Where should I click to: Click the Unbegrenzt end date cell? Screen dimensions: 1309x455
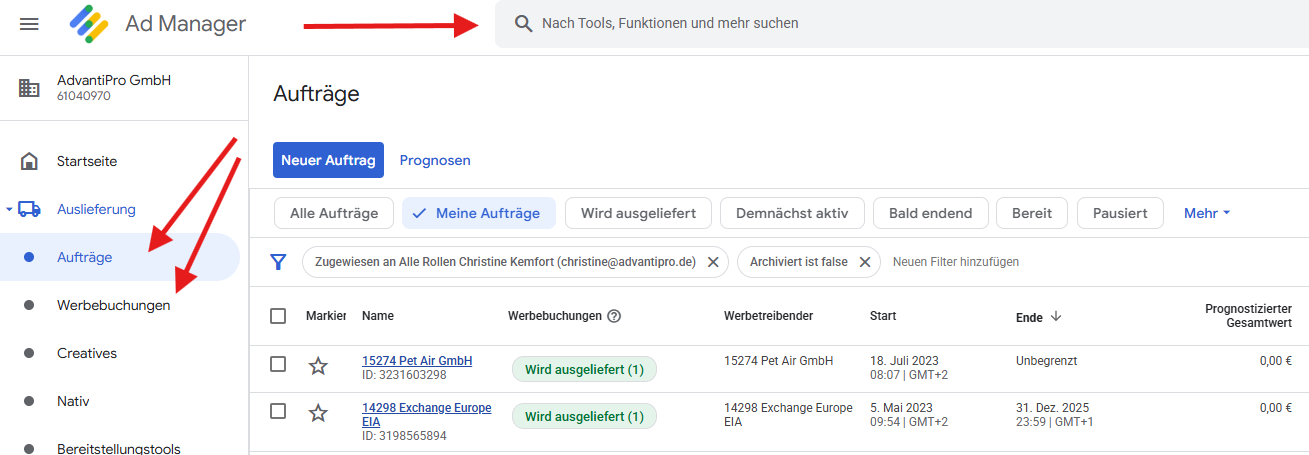1046,361
